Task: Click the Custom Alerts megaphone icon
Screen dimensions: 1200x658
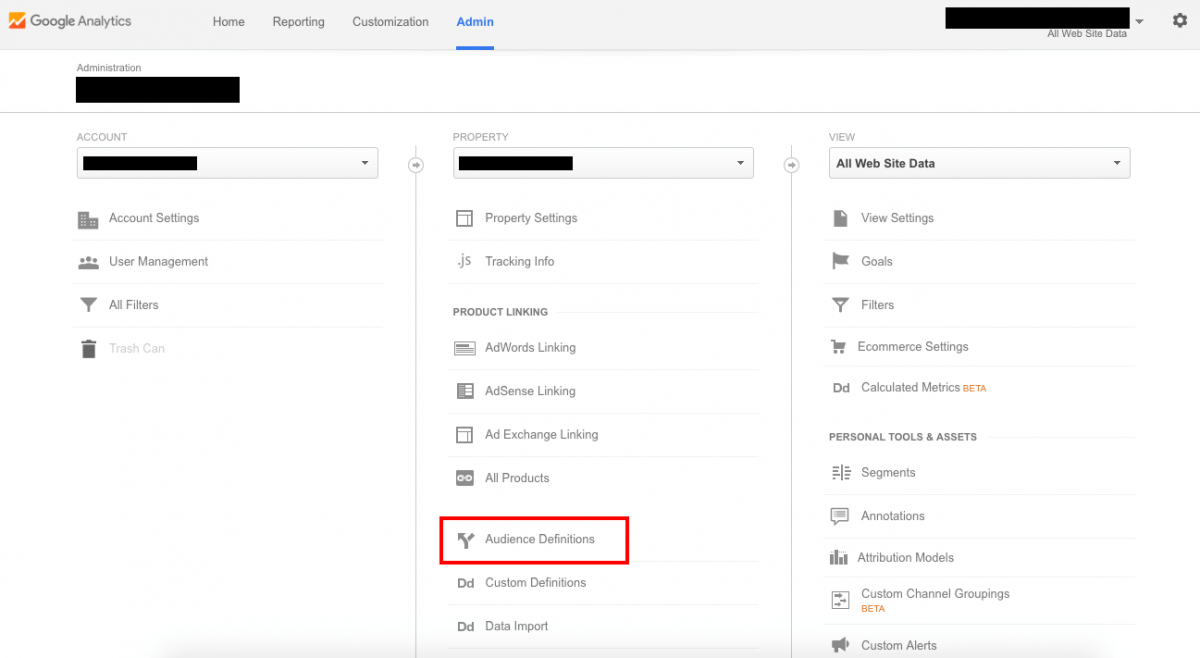Action: pos(840,646)
